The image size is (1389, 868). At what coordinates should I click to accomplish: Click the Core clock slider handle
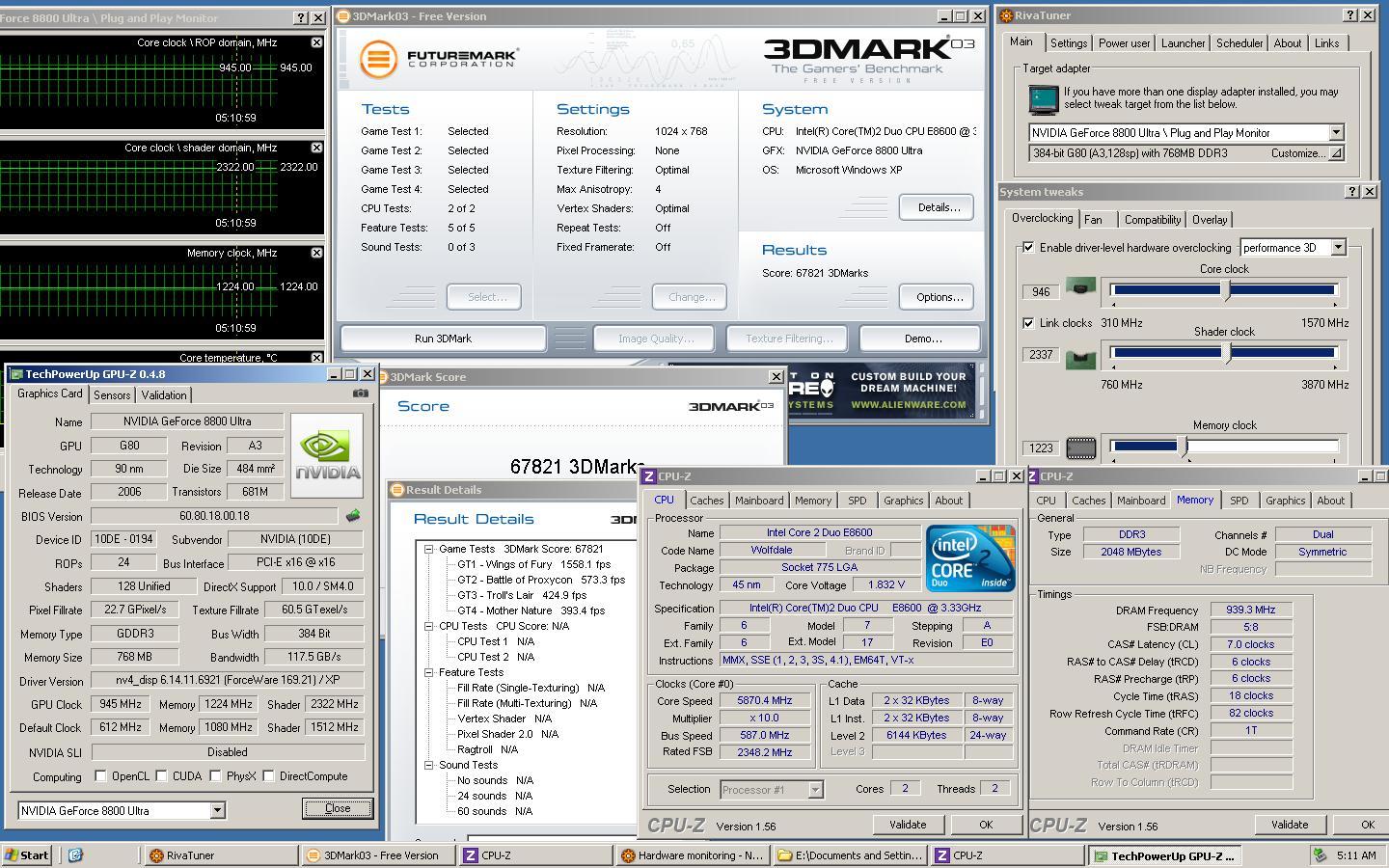coord(1226,289)
